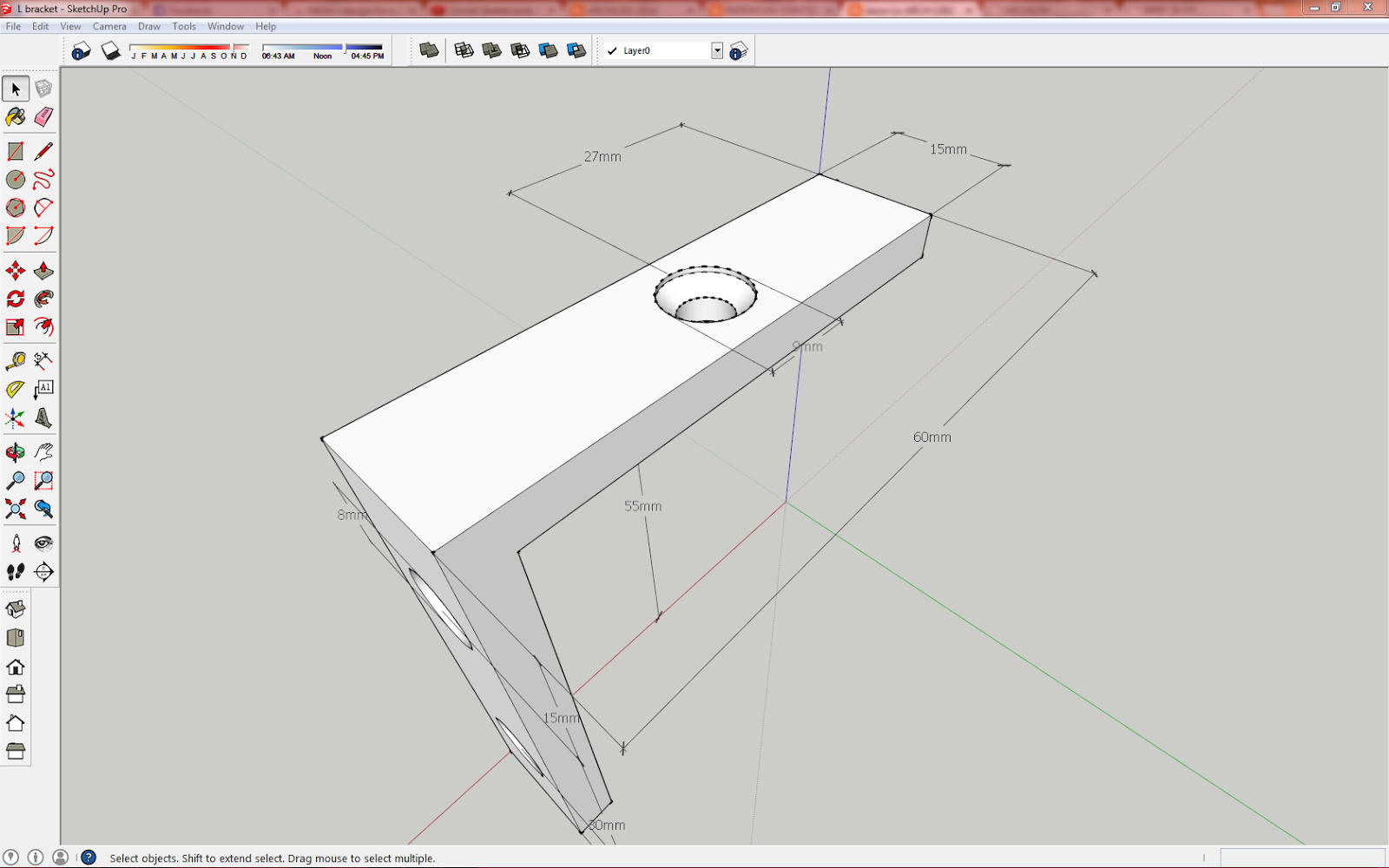The width and height of the screenshot is (1389, 868).
Task: Activate the Pan hand tool
Action: (x=43, y=452)
